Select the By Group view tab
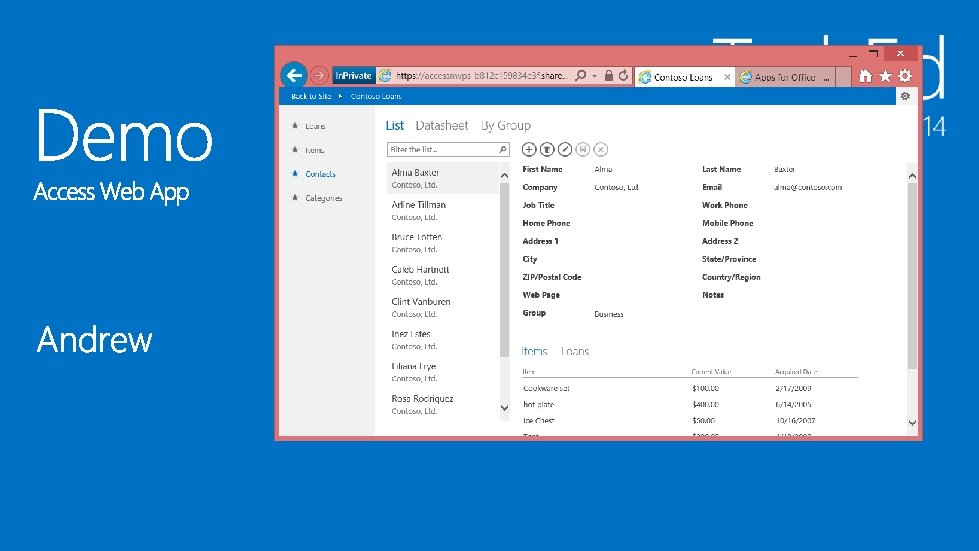This screenshot has height=551, width=979. click(506, 125)
